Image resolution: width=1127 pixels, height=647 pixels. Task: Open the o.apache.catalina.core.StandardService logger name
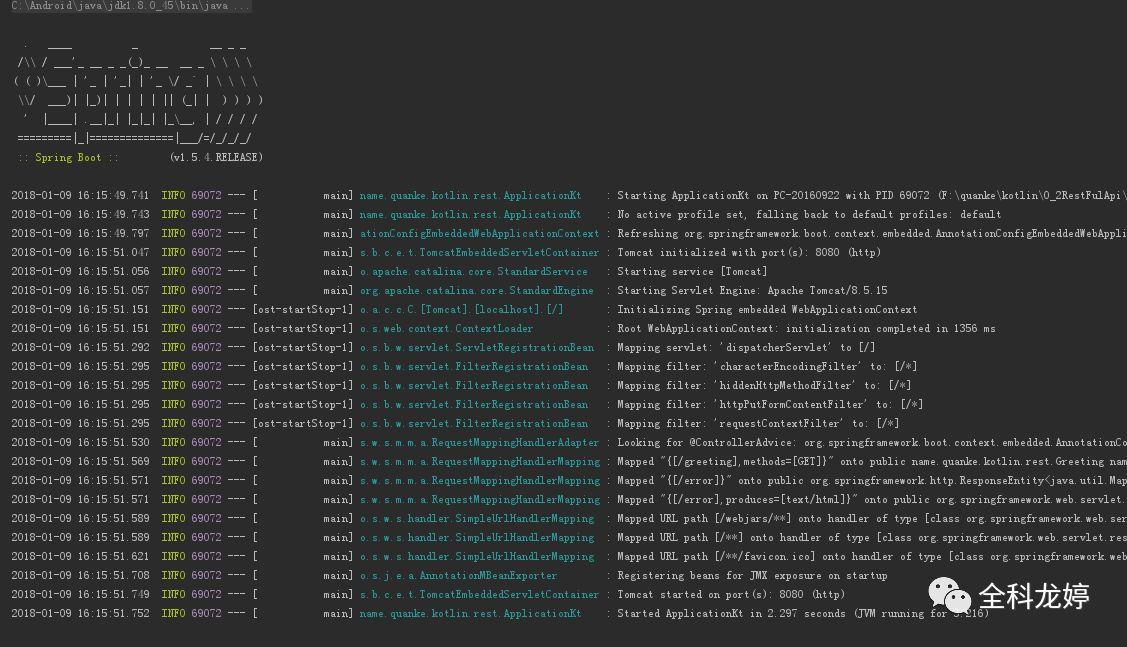click(474, 272)
